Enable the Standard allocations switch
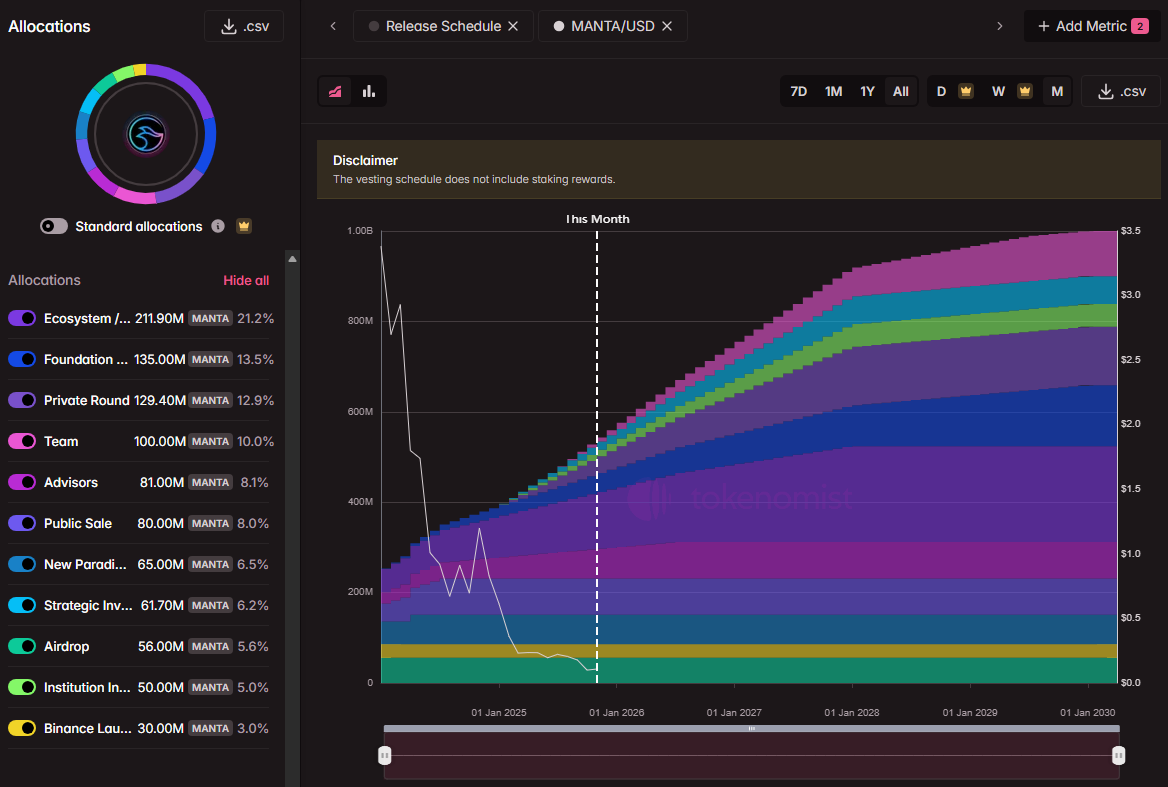Image resolution: width=1168 pixels, height=787 pixels. [54, 226]
